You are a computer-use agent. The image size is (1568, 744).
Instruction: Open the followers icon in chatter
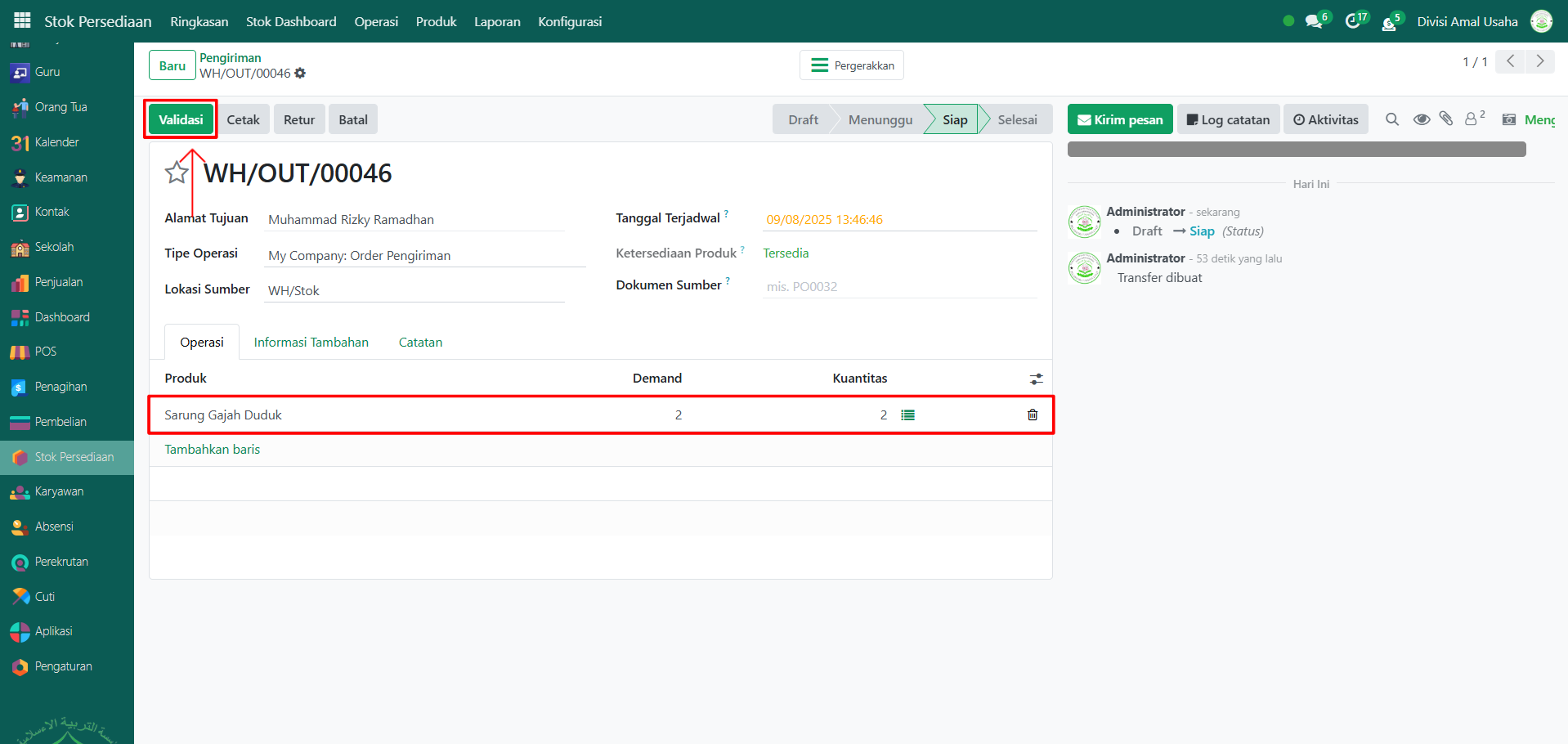[1472, 119]
